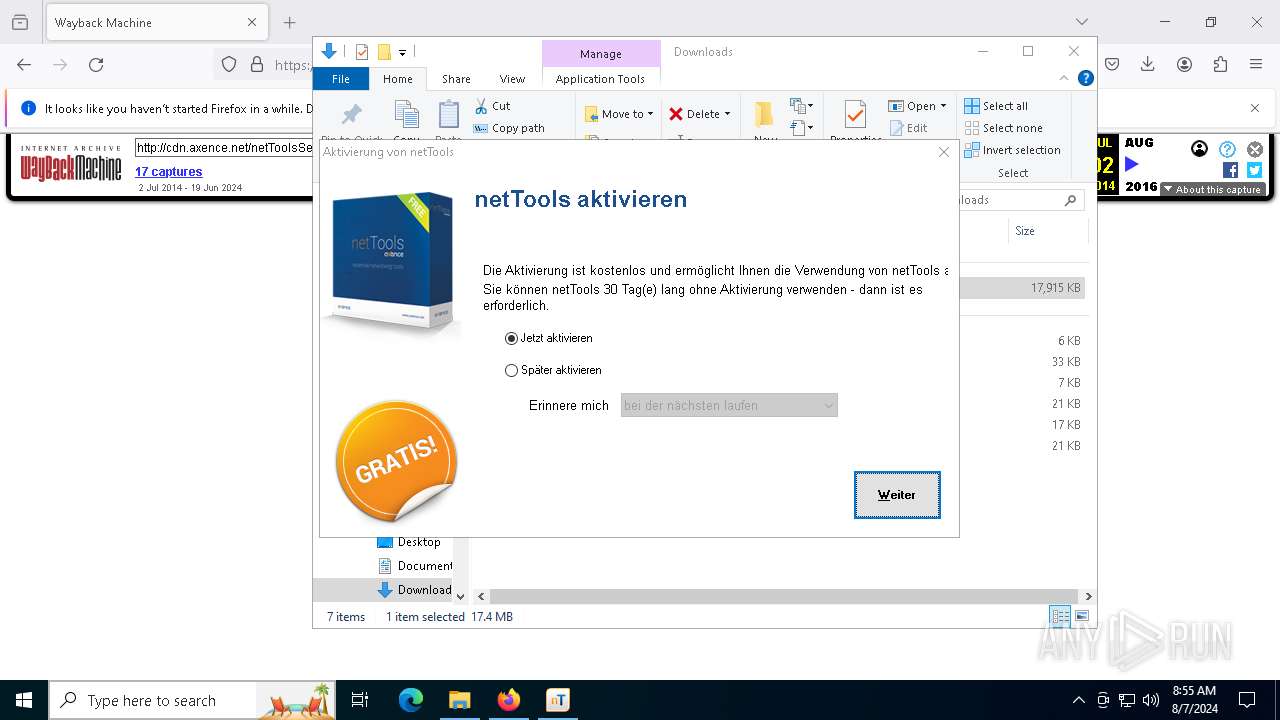Click the Firefox back arrow
Image resolution: width=1280 pixels, height=720 pixels.
24,65
